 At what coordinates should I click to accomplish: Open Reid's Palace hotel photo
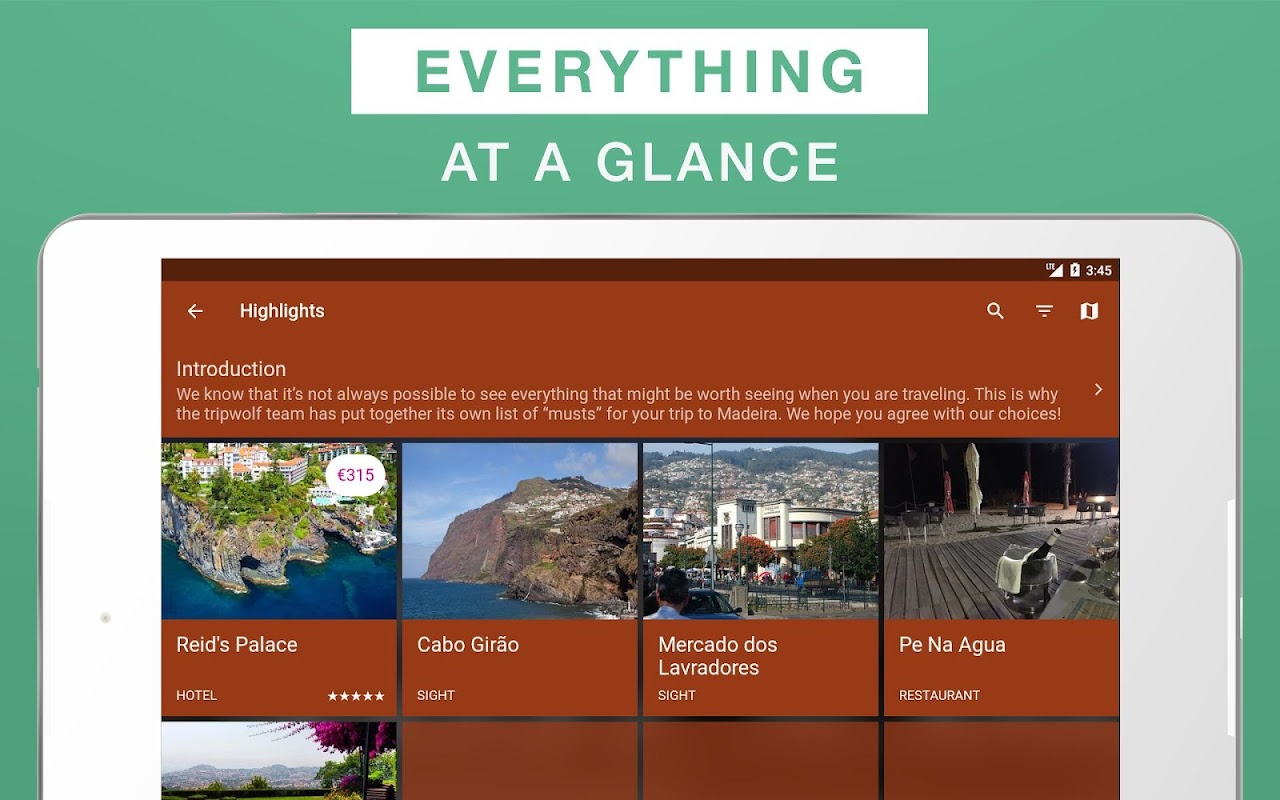pos(279,531)
